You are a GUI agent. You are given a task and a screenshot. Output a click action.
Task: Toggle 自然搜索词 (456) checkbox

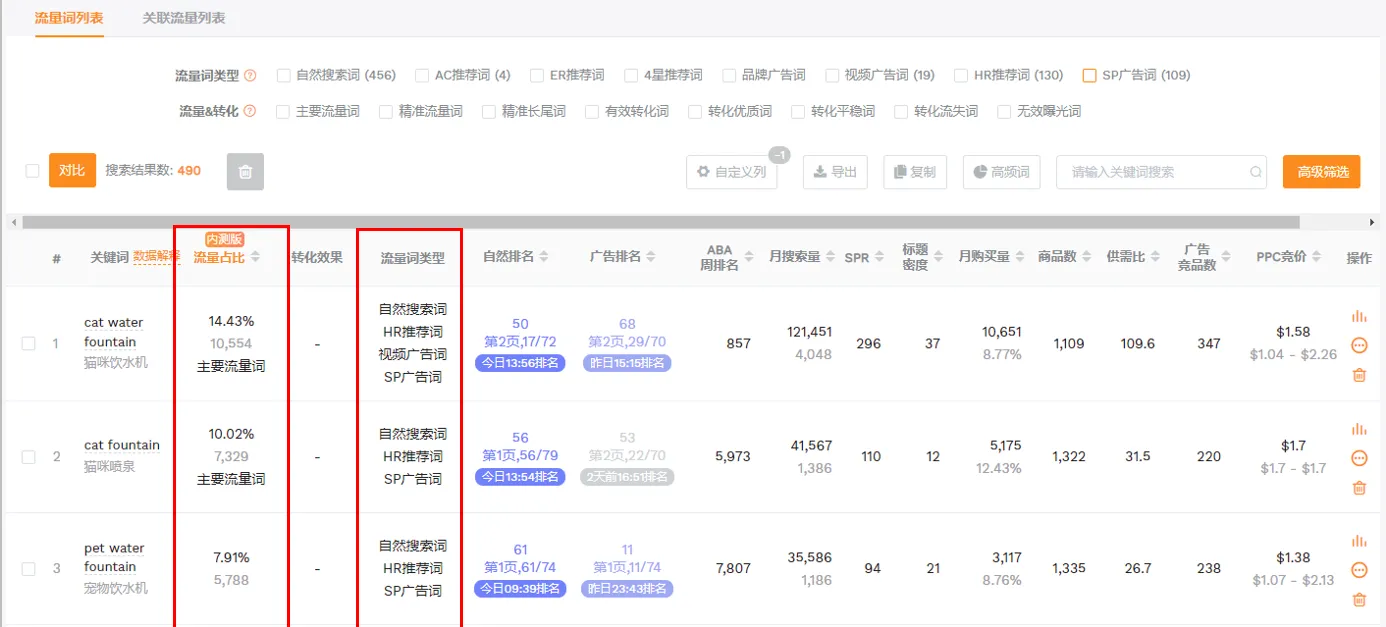284,75
